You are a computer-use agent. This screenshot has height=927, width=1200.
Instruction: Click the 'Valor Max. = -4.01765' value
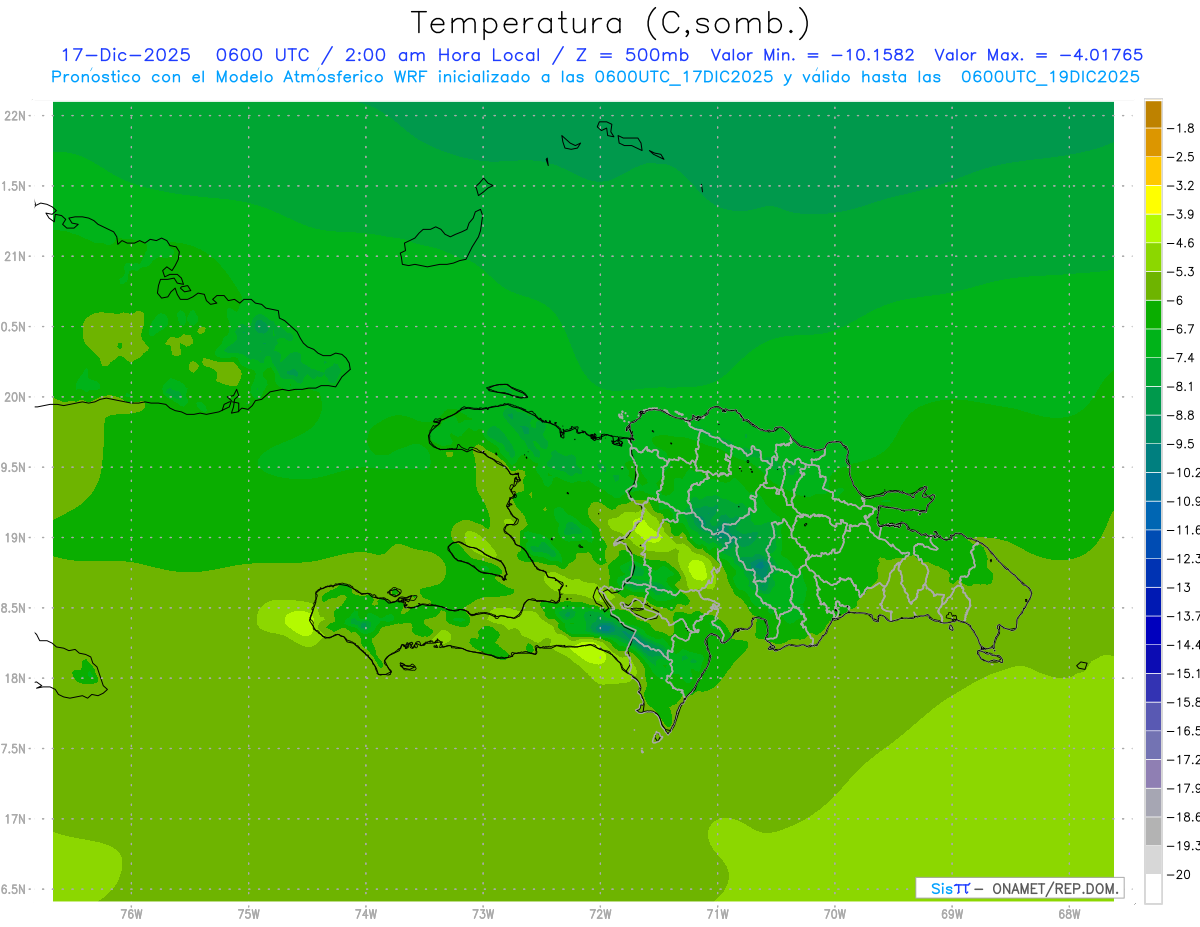(x=1039, y=55)
